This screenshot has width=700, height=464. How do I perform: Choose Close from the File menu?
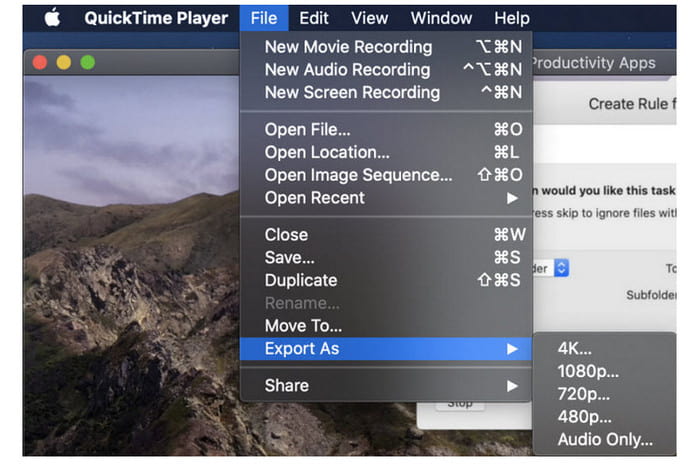(386, 235)
